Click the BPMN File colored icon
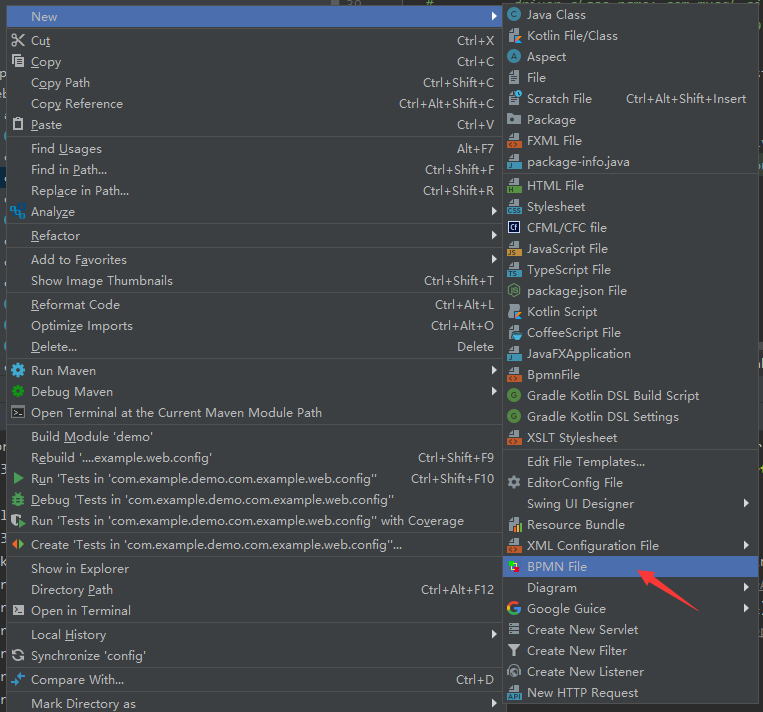The width and height of the screenshot is (763, 712). [514, 566]
